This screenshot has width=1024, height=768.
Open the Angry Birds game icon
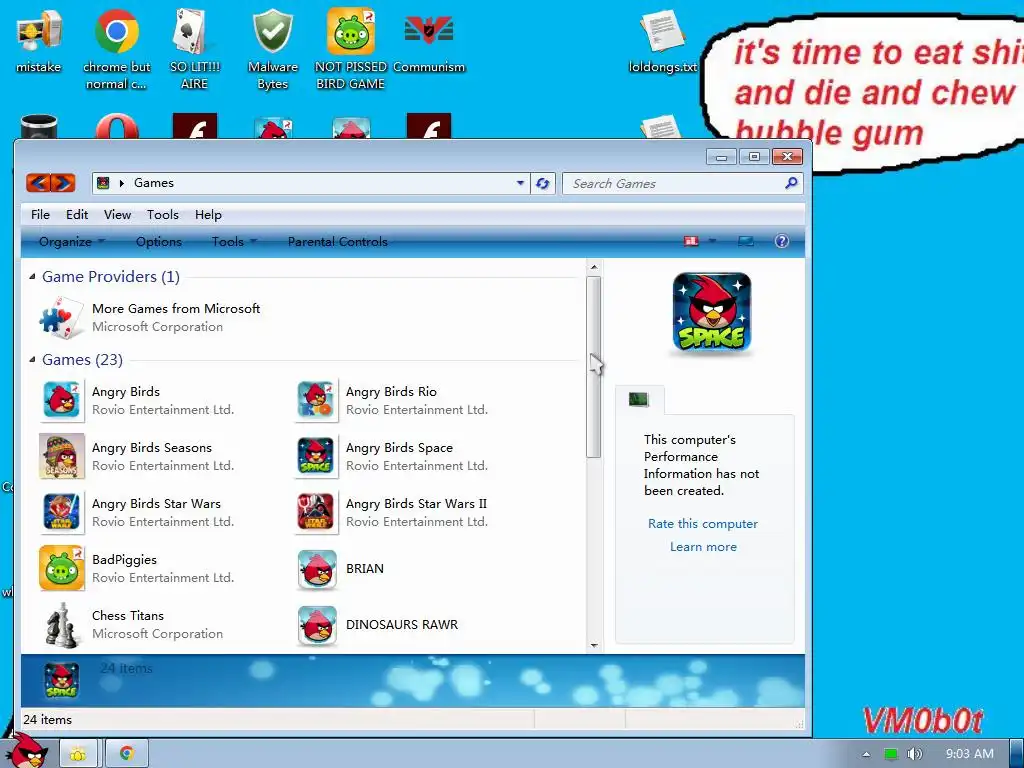[62, 400]
